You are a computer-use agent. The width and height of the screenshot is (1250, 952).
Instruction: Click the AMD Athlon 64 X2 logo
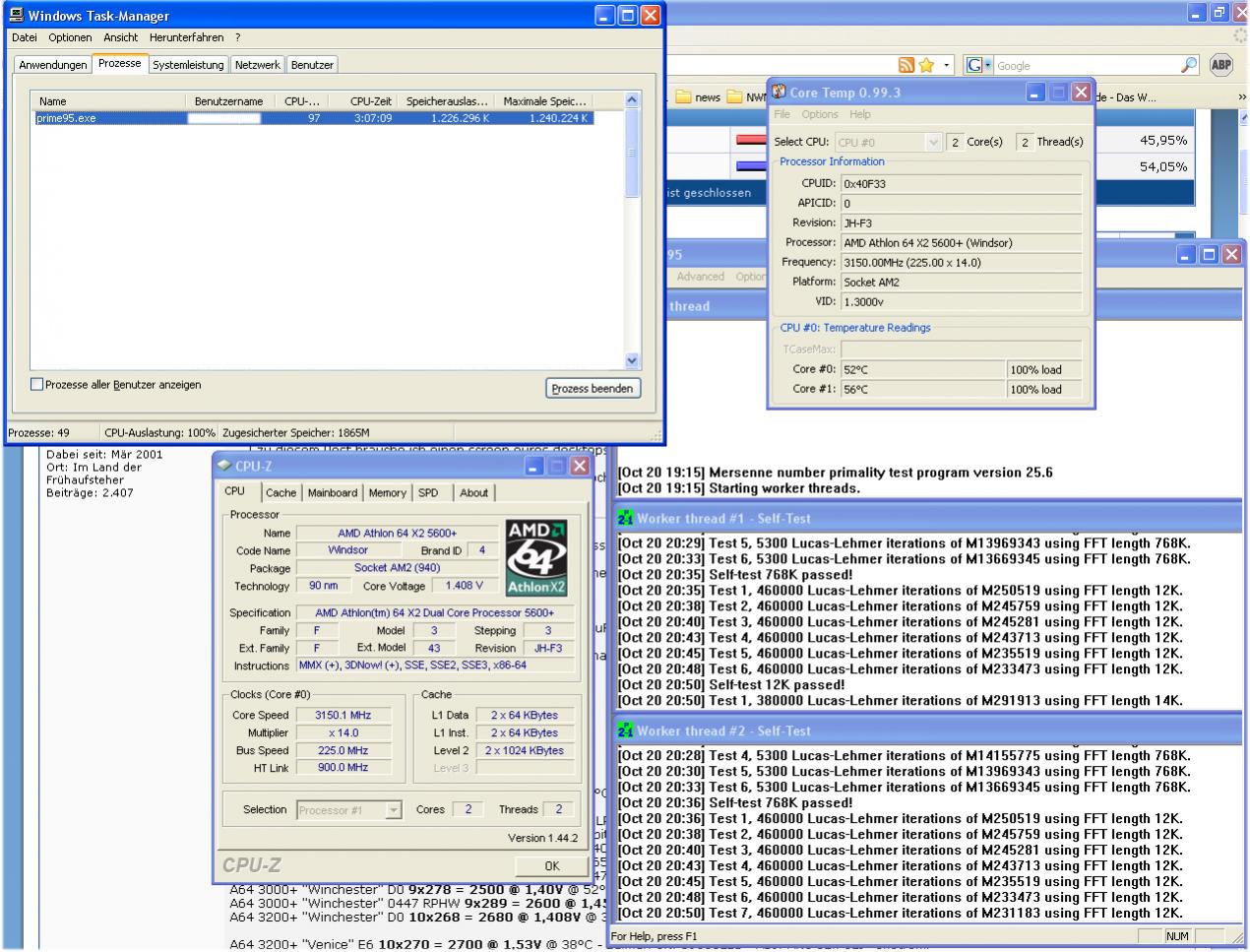point(536,557)
